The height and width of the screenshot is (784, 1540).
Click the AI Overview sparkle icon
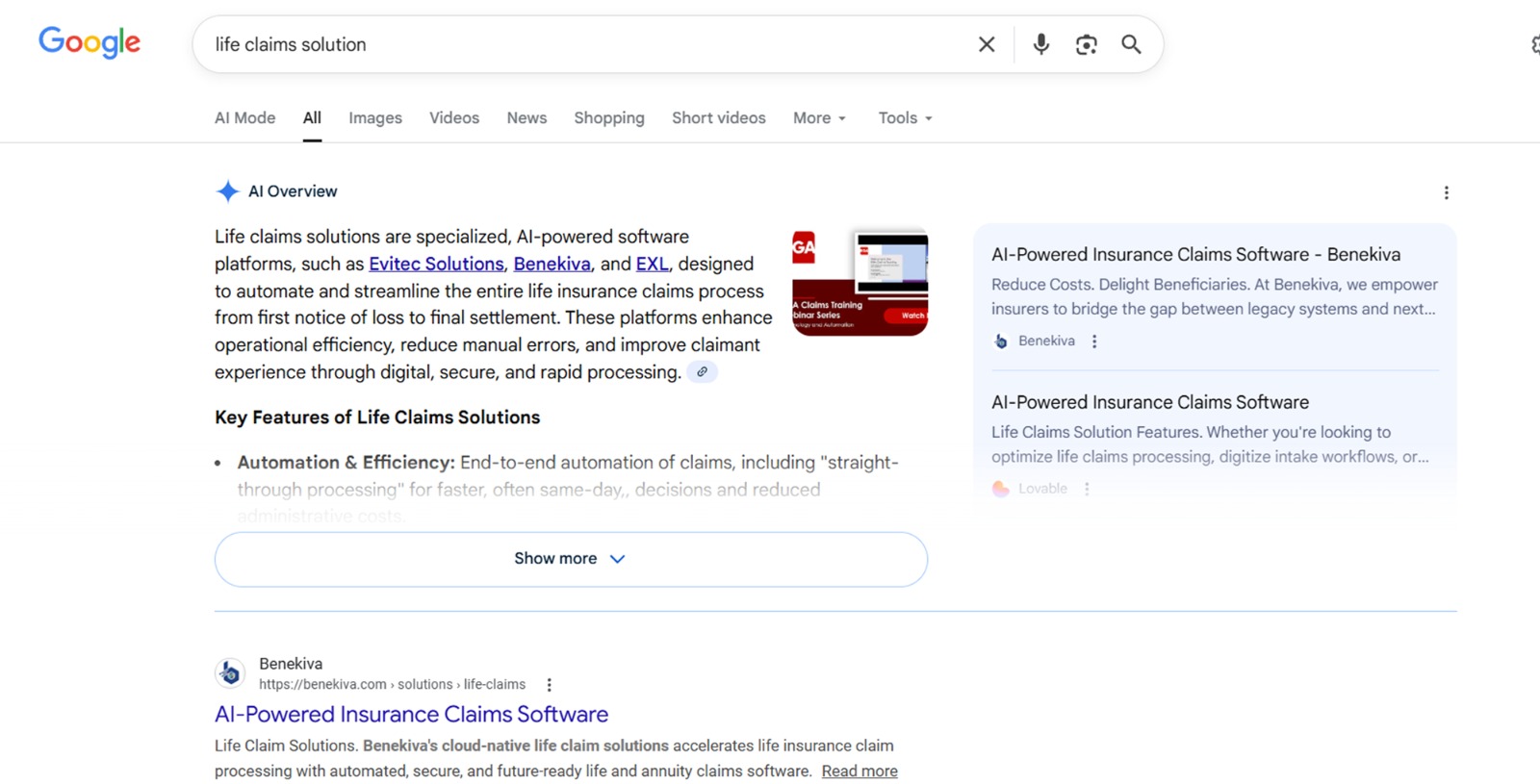pos(227,191)
